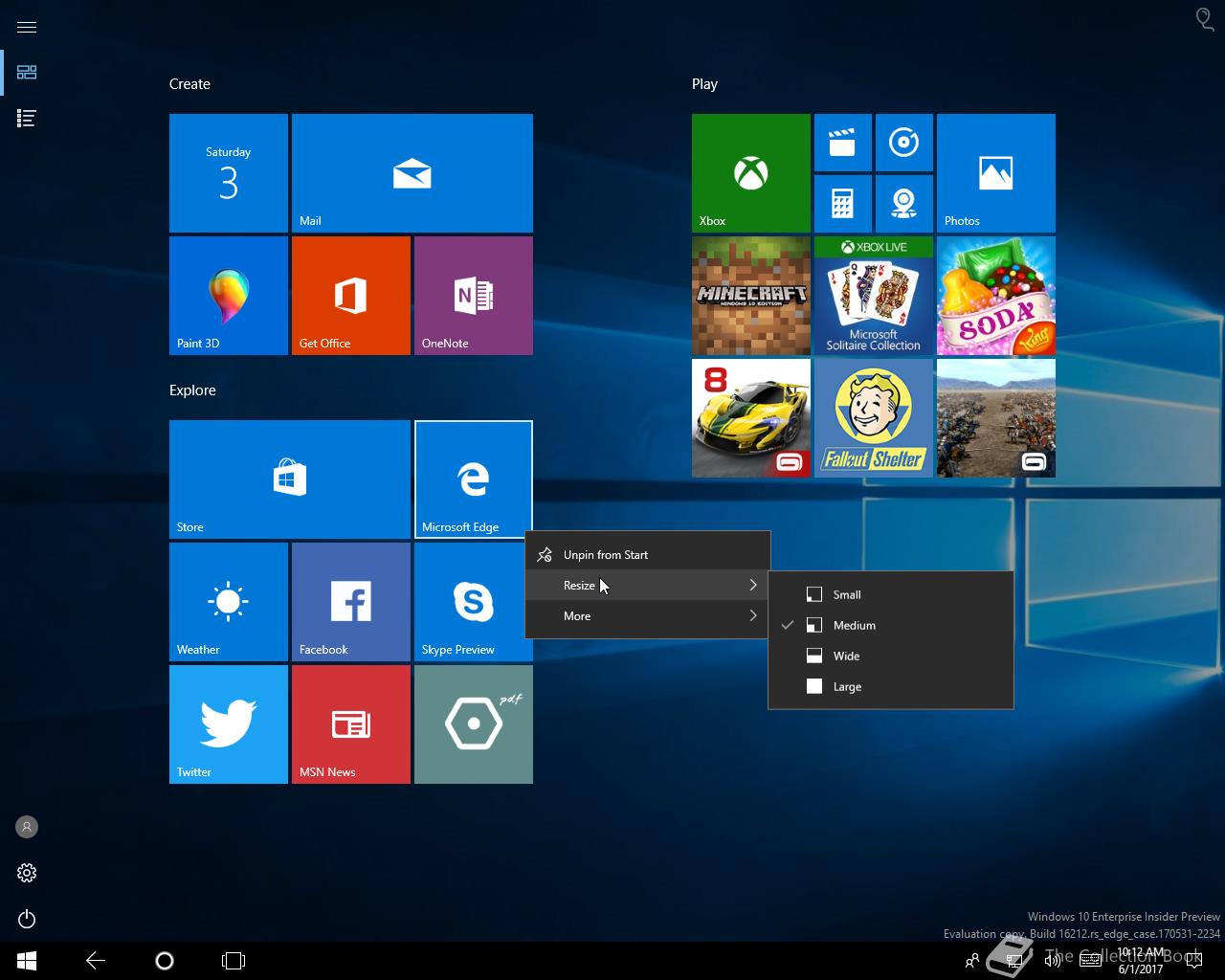The width and height of the screenshot is (1225, 980).
Task: Click the Play group heading
Action: [704, 84]
